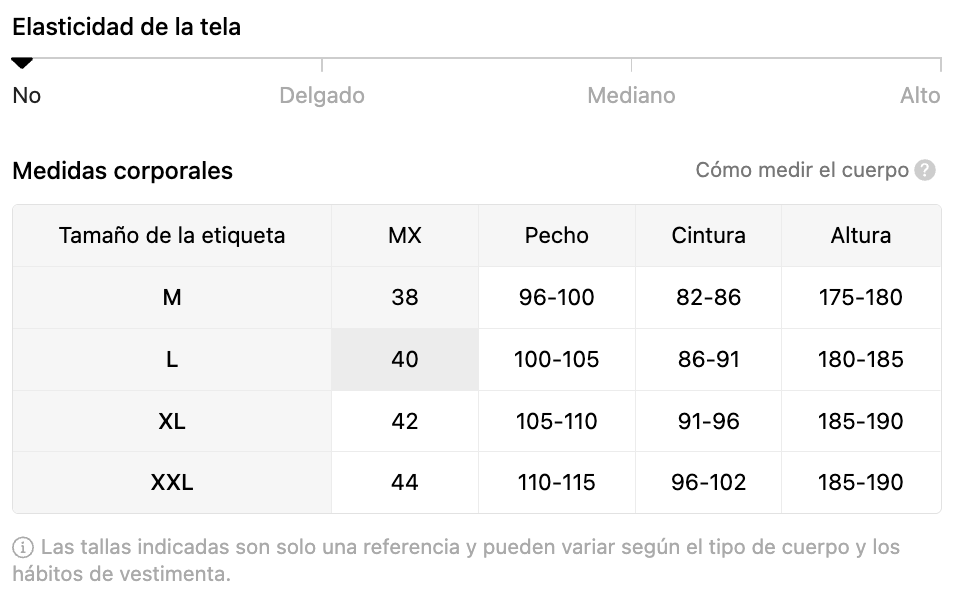Click the Altura column header
964x604 pixels.
(x=861, y=236)
